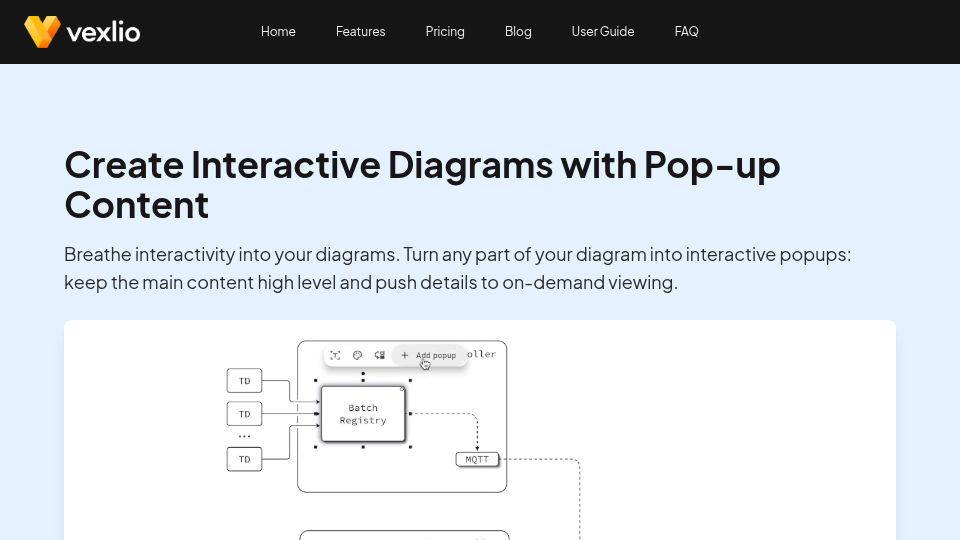
Task: Go to the Features page
Action: click(x=361, y=32)
